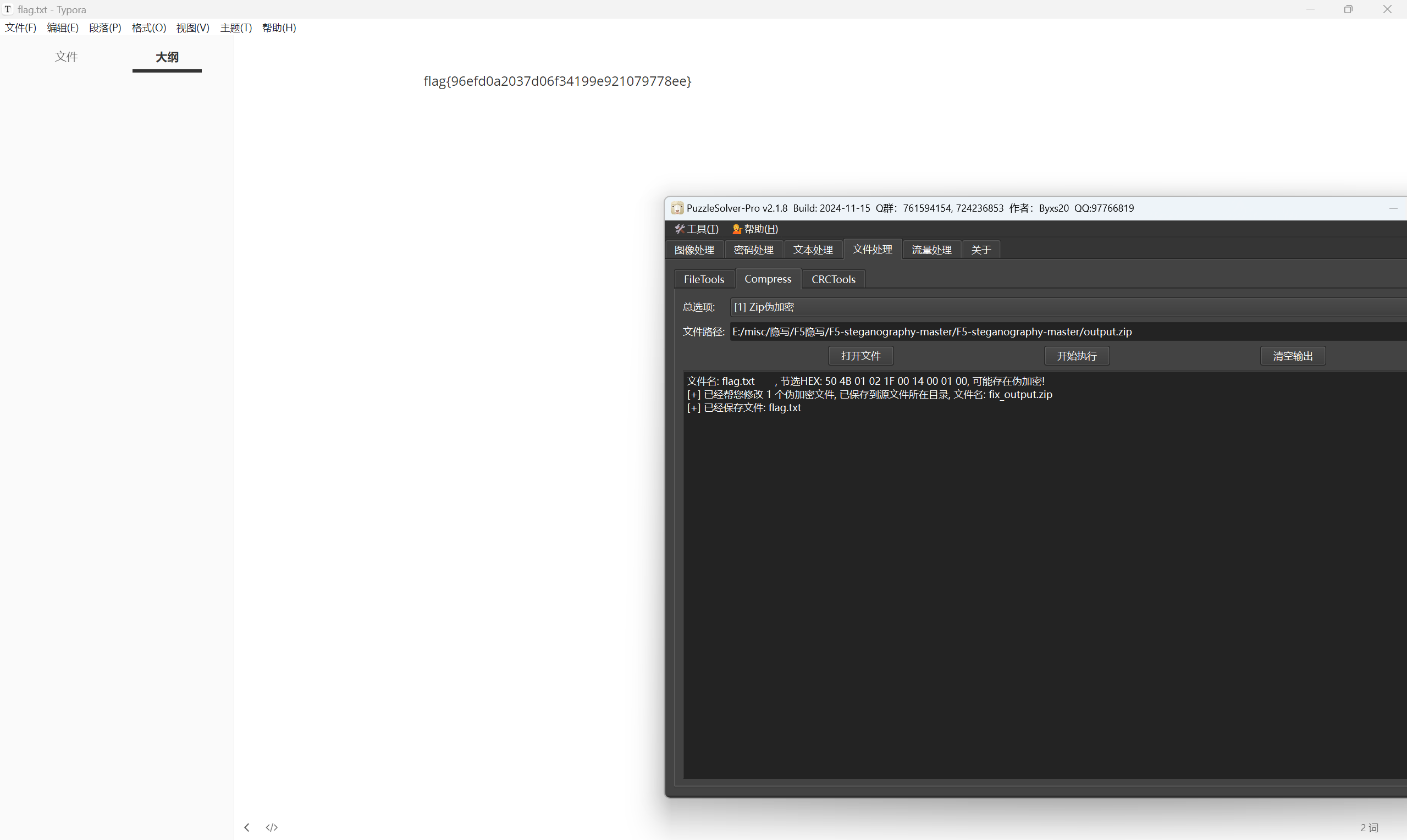Image resolution: width=1407 pixels, height=840 pixels.
Task: Open the word count '2 词' status
Action: (x=1369, y=827)
